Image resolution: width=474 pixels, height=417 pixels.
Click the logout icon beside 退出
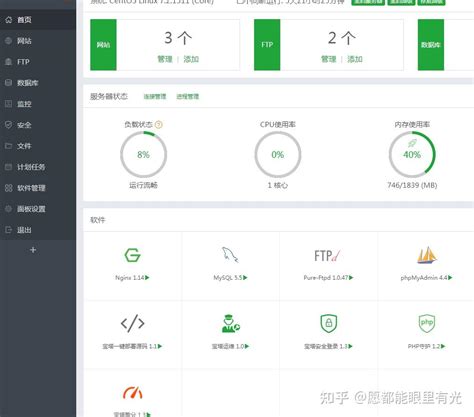(x=9, y=230)
